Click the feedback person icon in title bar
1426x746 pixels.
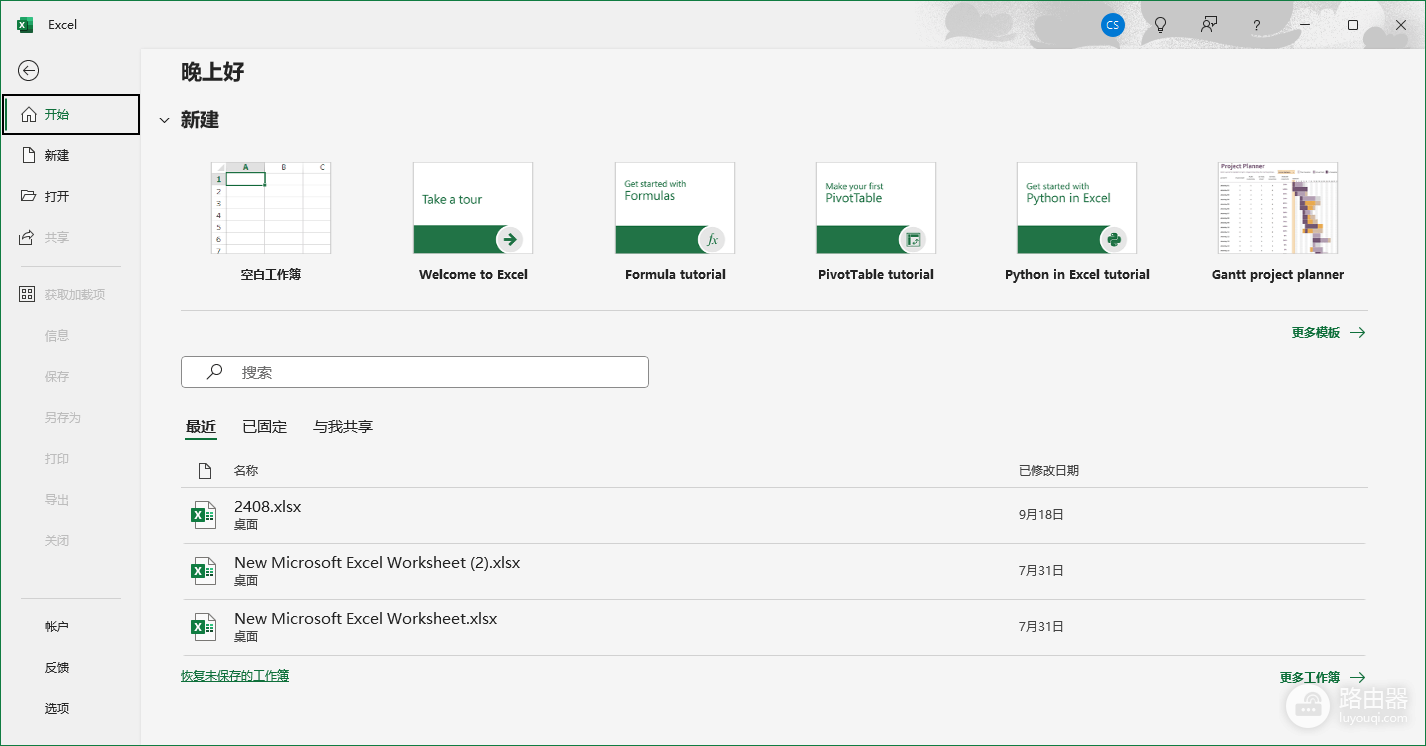1209,25
